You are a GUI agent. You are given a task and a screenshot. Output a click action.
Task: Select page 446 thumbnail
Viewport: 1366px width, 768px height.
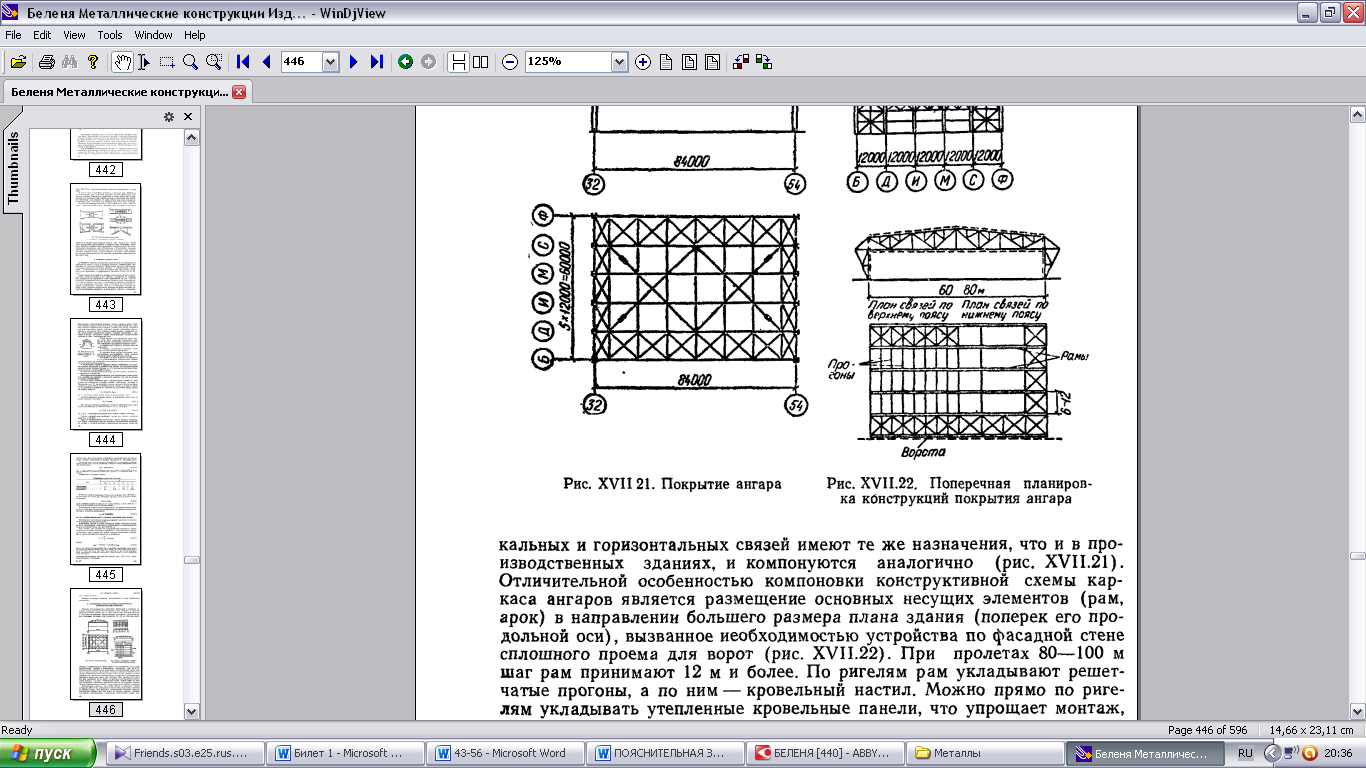[x=106, y=644]
